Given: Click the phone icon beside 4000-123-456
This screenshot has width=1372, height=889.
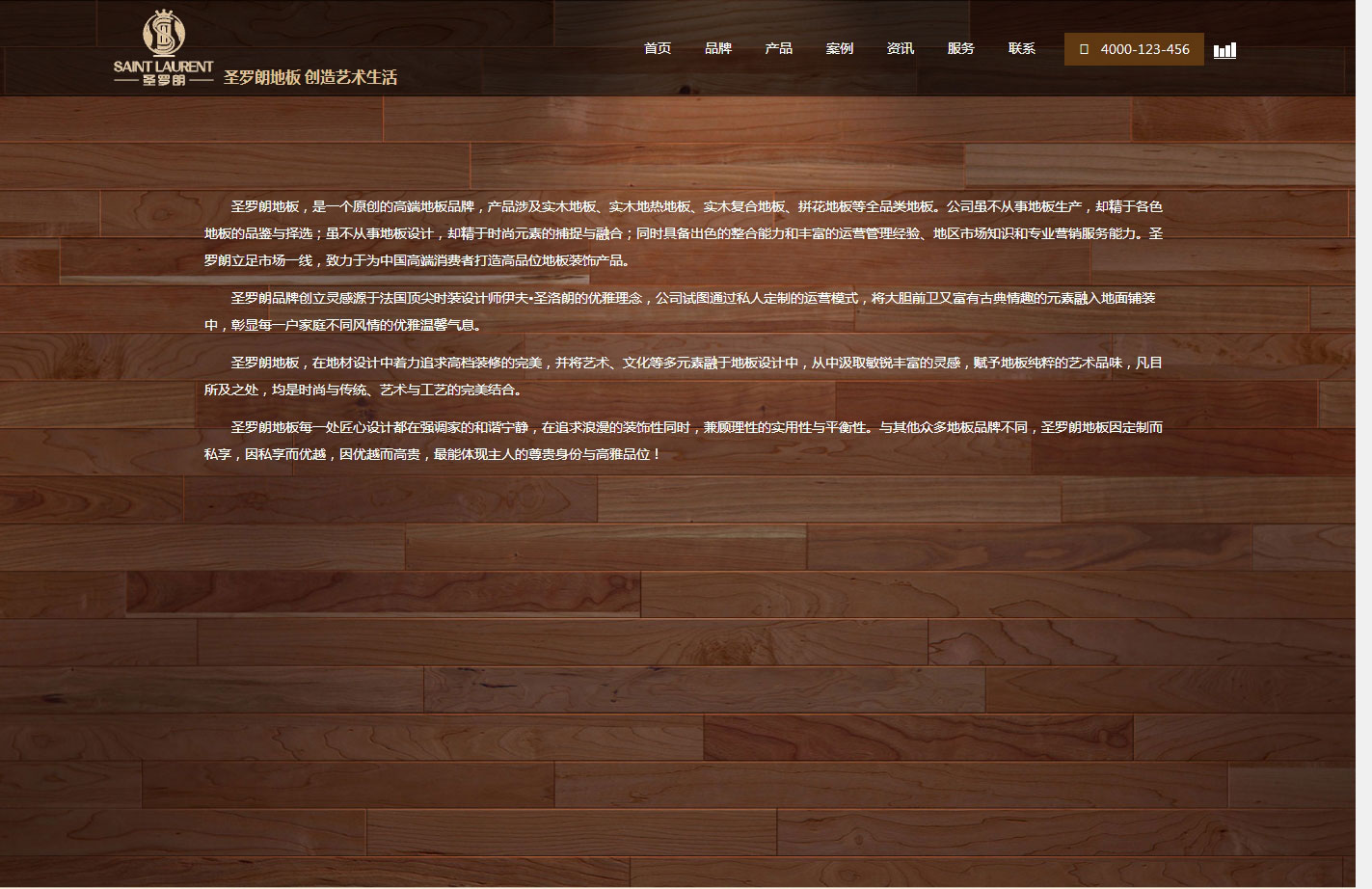Looking at the screenshot, I should tap(1084, 49).
